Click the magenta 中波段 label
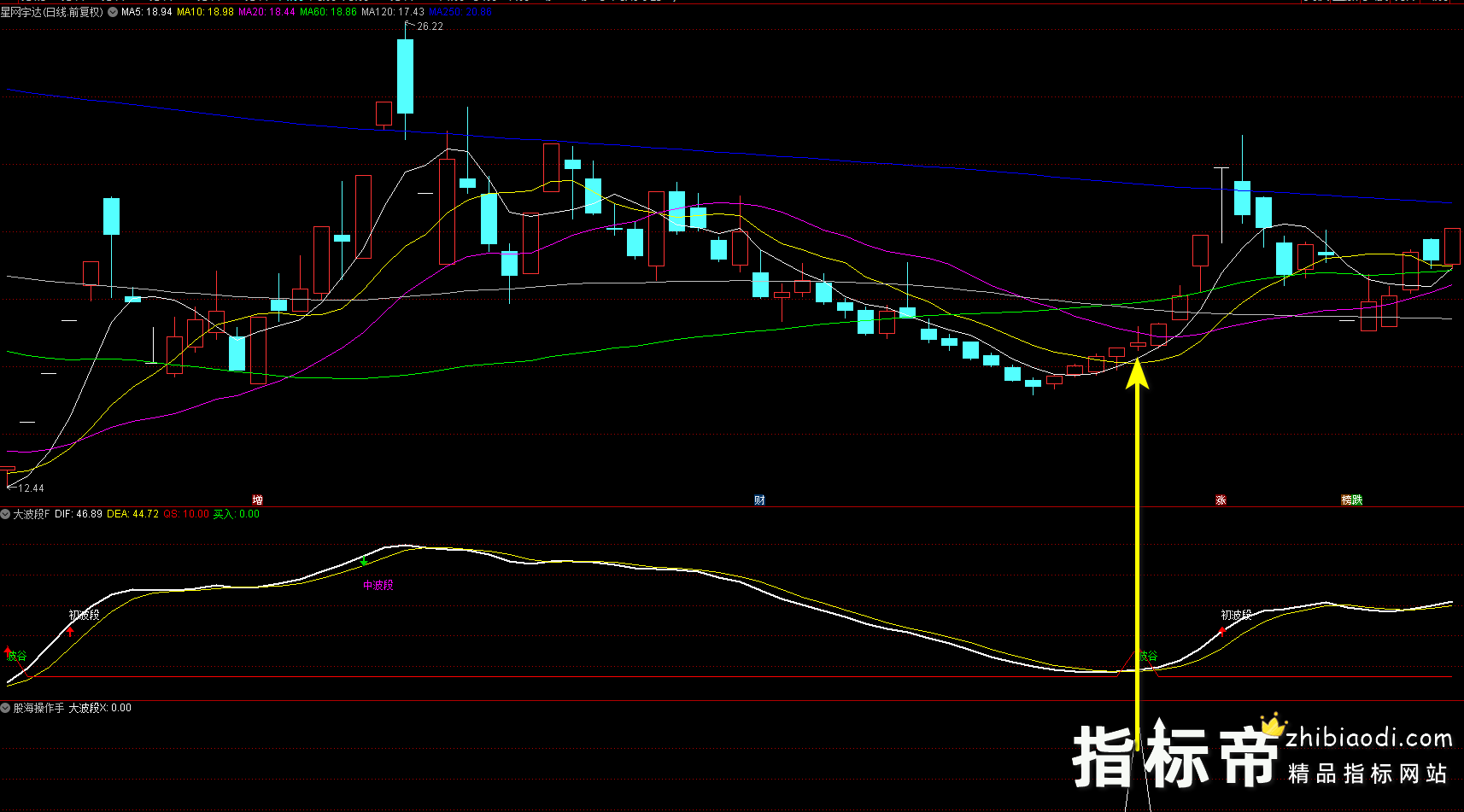The height and width of the screenshot is (812, 1464). coord(378,586)
